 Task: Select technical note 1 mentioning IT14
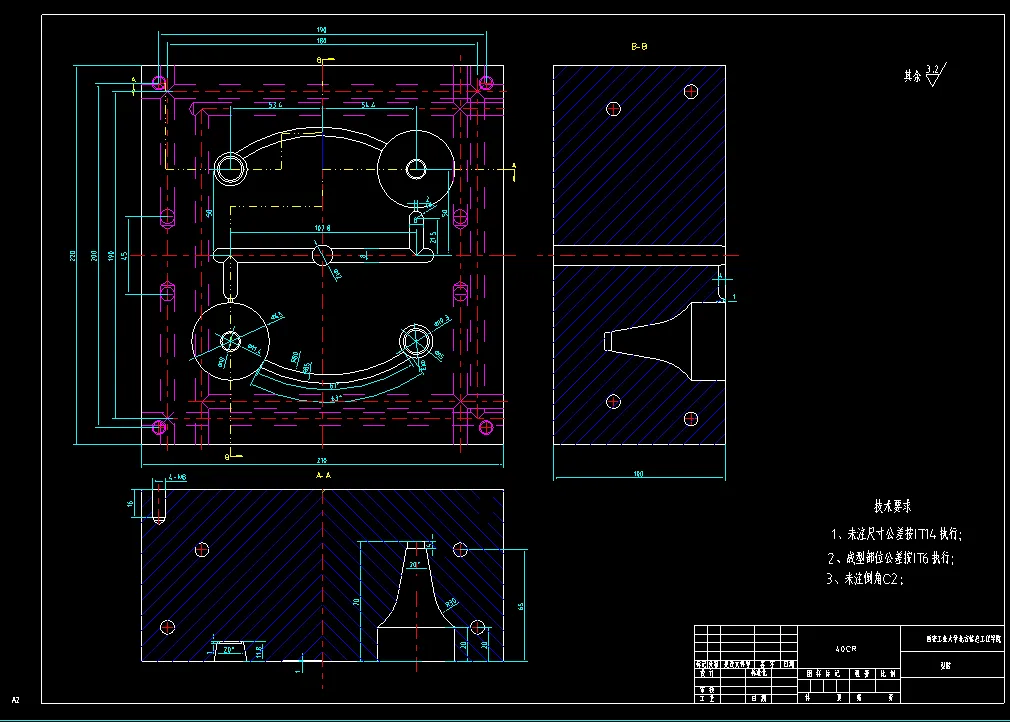[896, 534]
